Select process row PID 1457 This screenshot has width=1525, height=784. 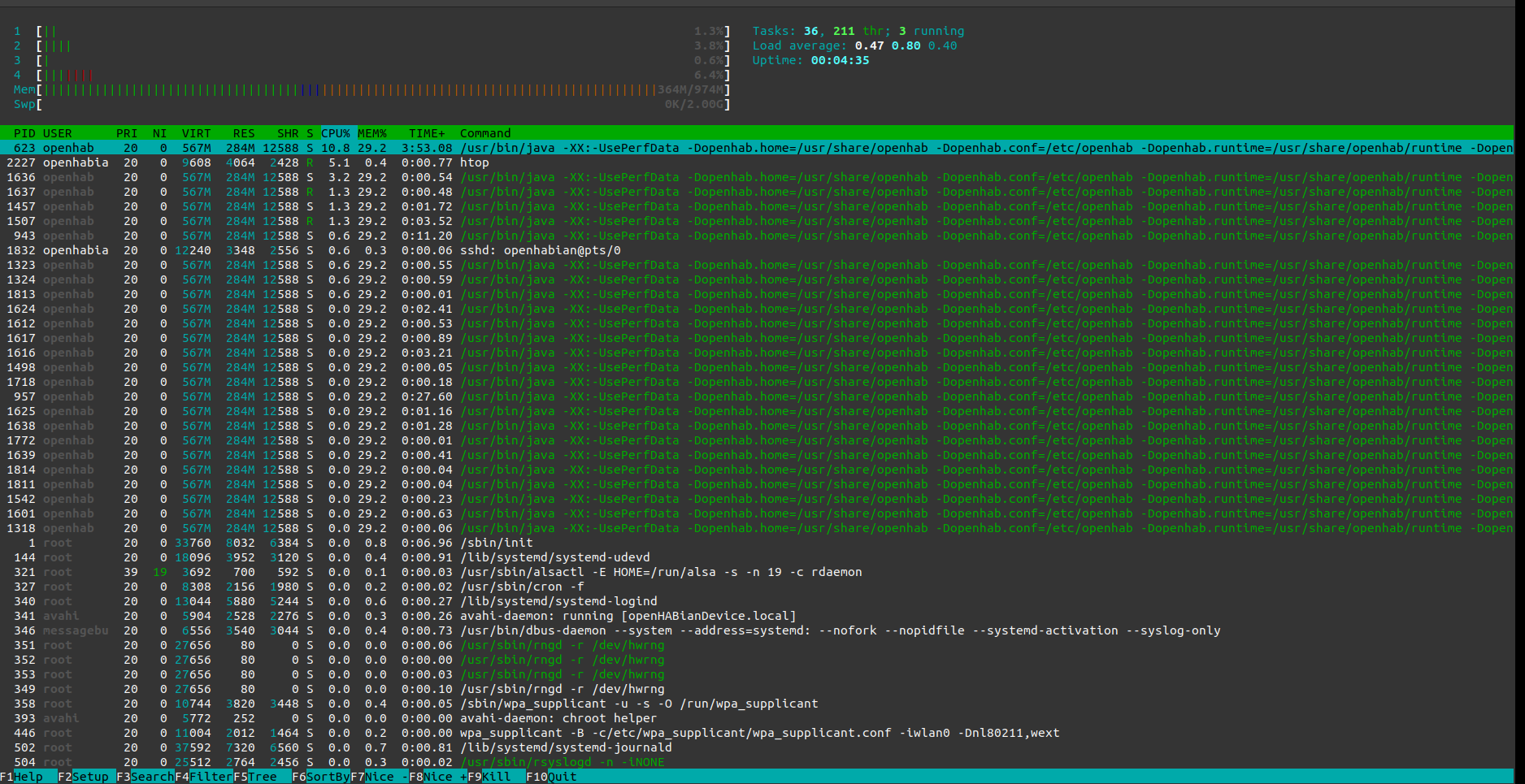coord(757,206)
